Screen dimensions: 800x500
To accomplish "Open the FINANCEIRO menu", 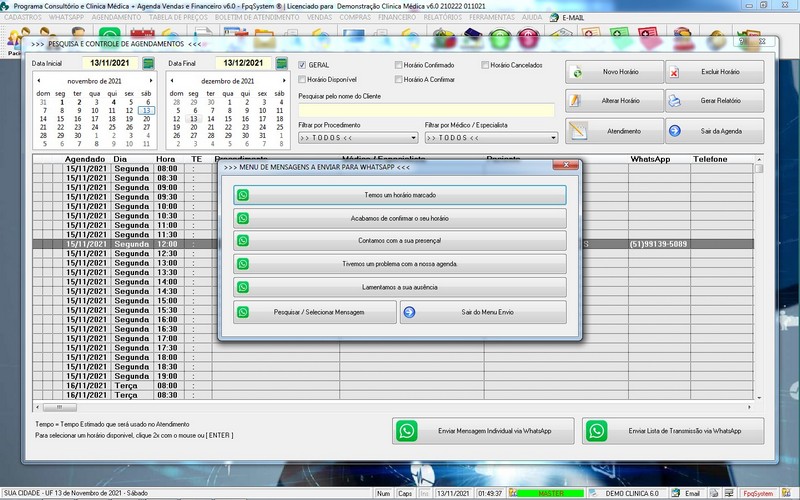I will [x=397, y=17].
